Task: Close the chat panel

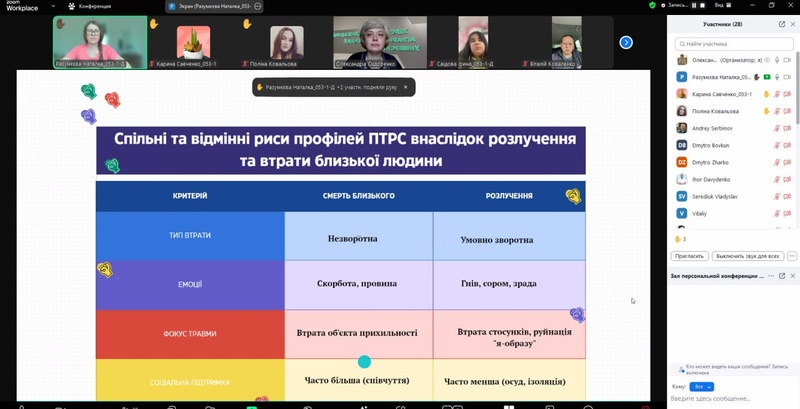Action: pyautogui.click(x=792, y=275)
